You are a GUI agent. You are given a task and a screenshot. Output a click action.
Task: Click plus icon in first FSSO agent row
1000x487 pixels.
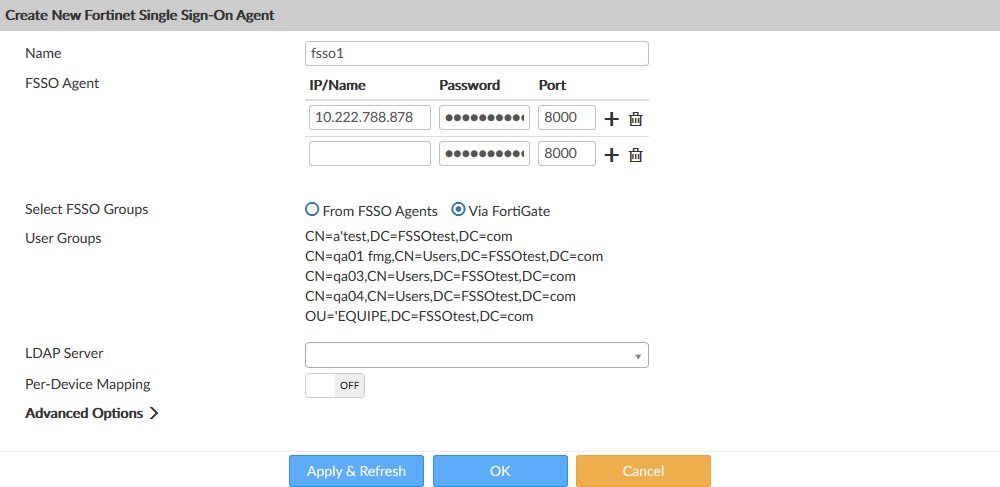click(x=612, y=119)
